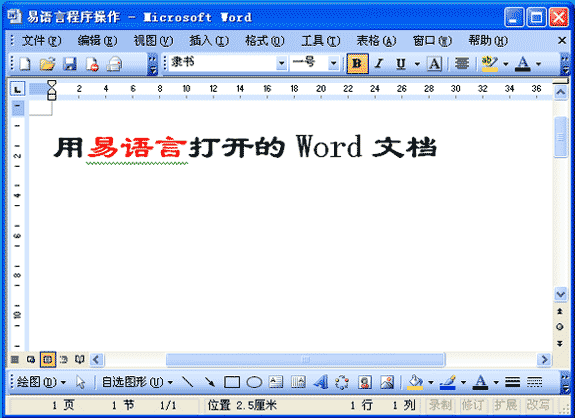This screenshot has width=575, height=418.
Task: Open the 编辑 menu
Action: 97,41
